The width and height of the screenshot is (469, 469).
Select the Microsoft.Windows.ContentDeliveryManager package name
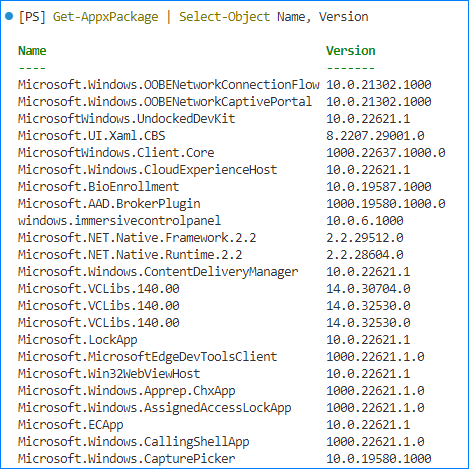158,272
